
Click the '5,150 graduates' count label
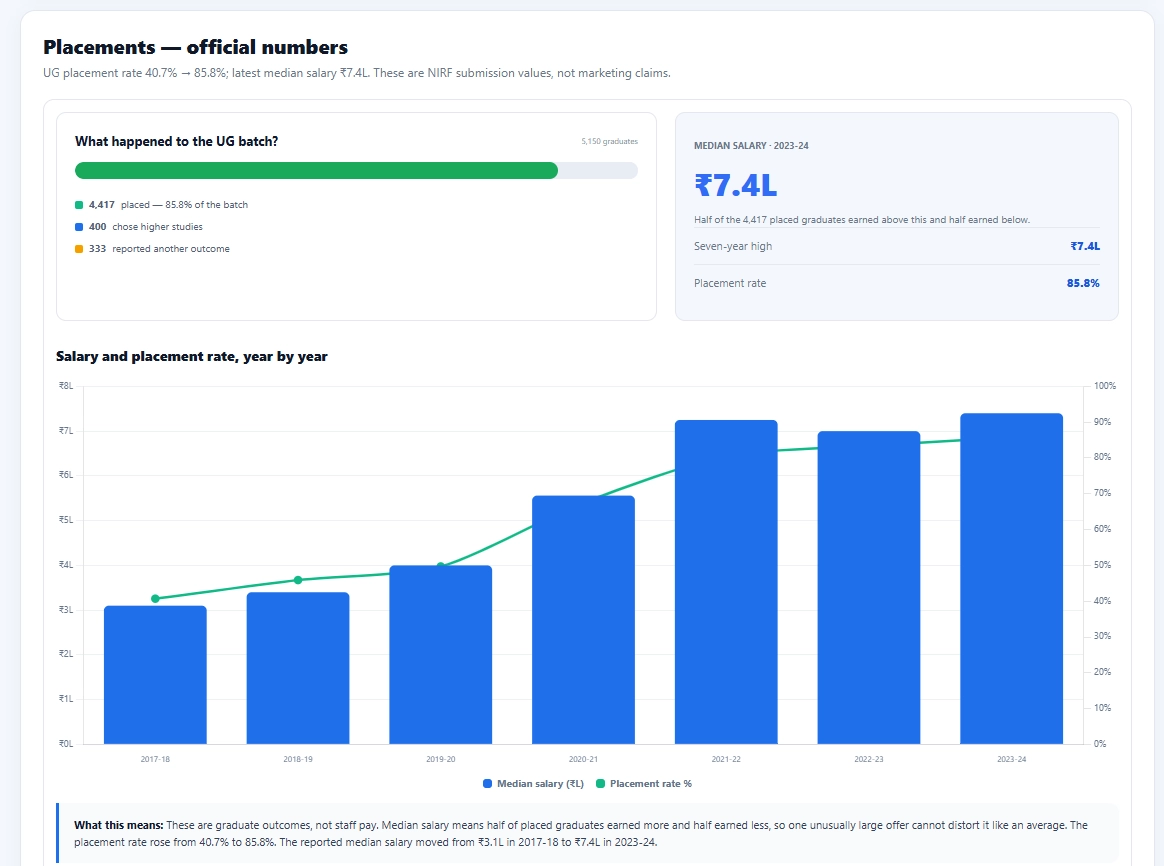(609, 141)
